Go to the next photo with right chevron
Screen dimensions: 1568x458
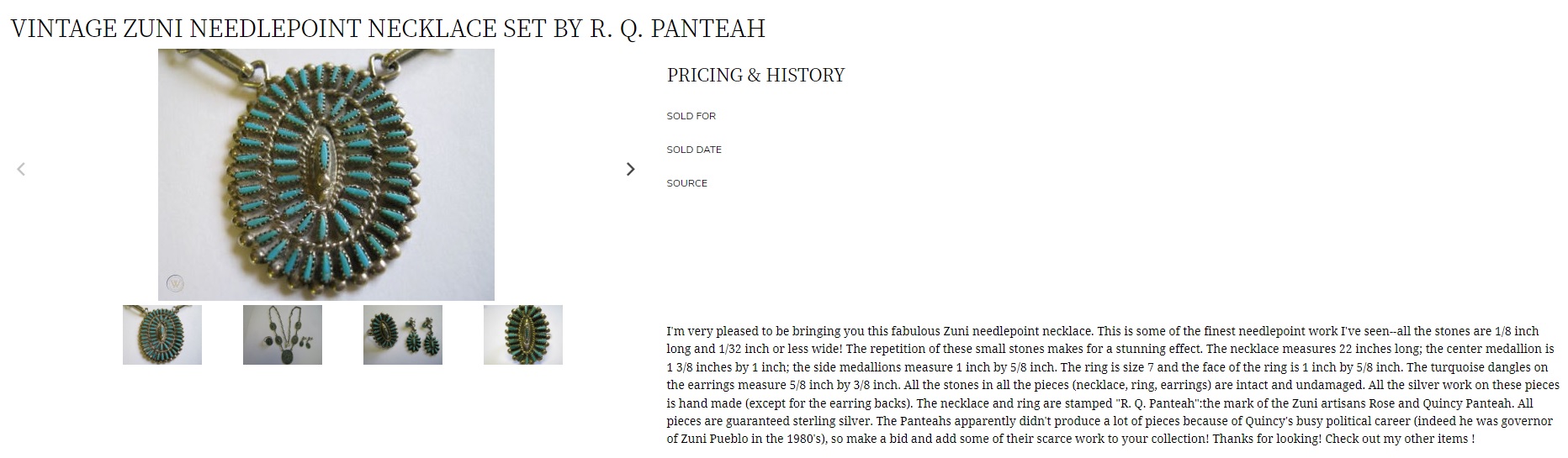coord(631,169)
